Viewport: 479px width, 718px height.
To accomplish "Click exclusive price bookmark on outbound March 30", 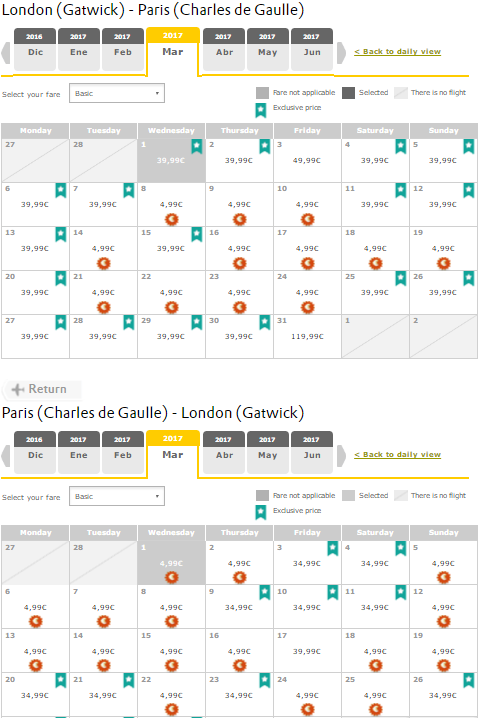I will (x=265, y=322).
